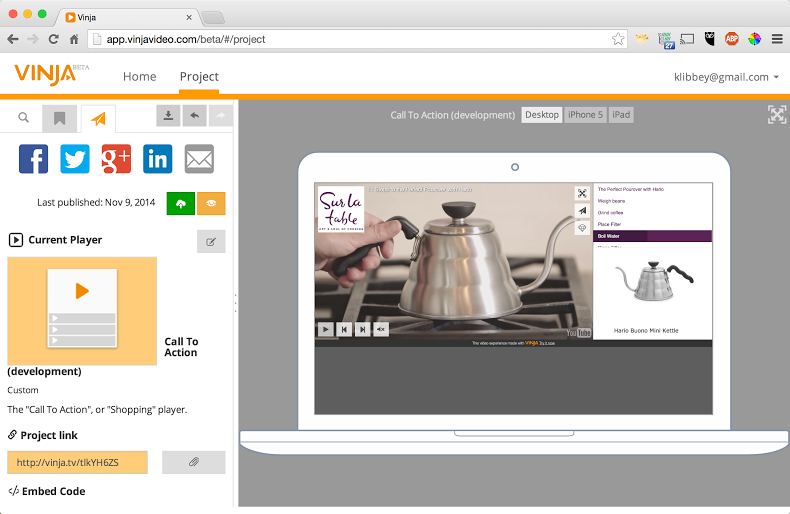Share project on LinkedIn
This screenshot has height=514, width=790.
tap(157, 159)
